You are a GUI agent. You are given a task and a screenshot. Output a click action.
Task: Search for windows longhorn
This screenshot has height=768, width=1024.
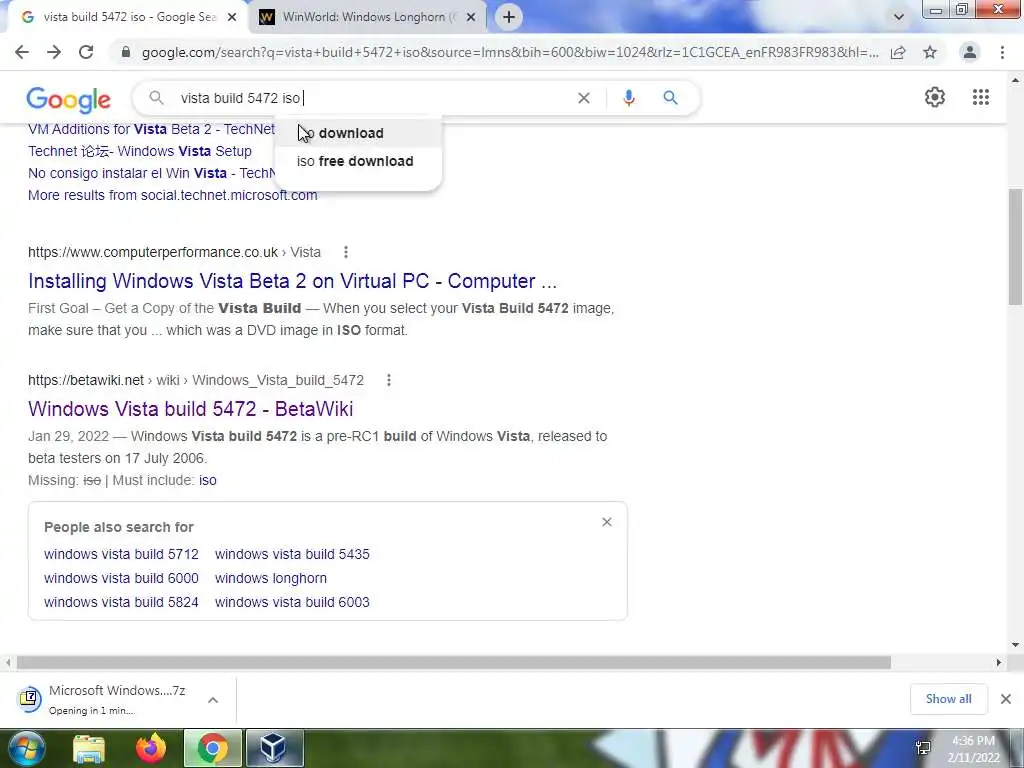pos(271,579)
